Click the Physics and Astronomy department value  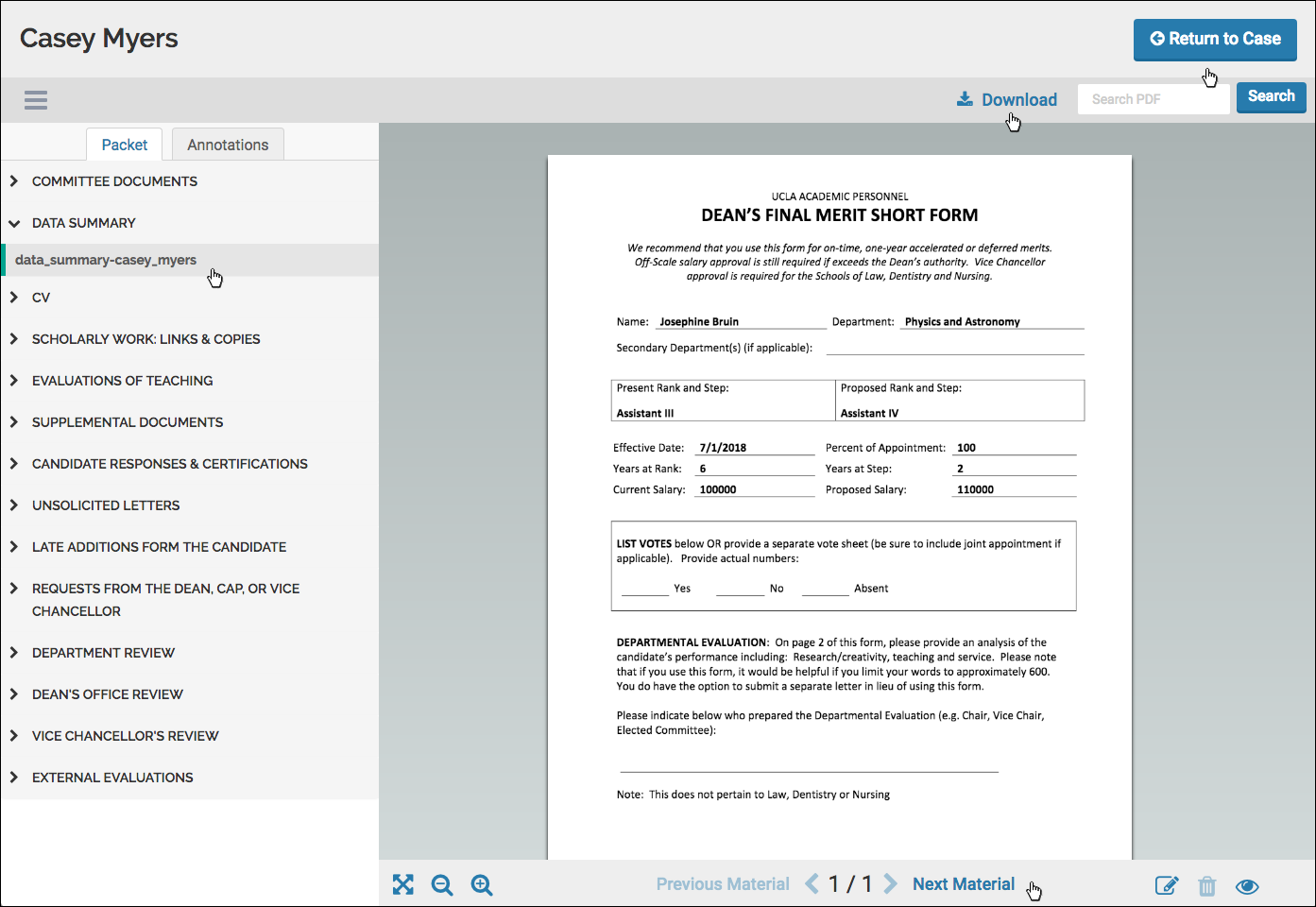coord(962,321)
